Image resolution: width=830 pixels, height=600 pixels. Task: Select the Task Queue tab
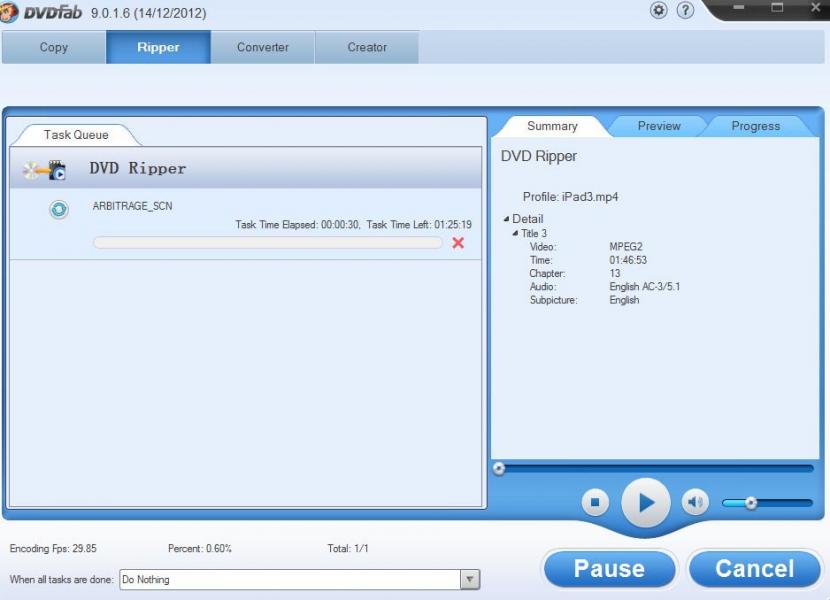point(76,135)
